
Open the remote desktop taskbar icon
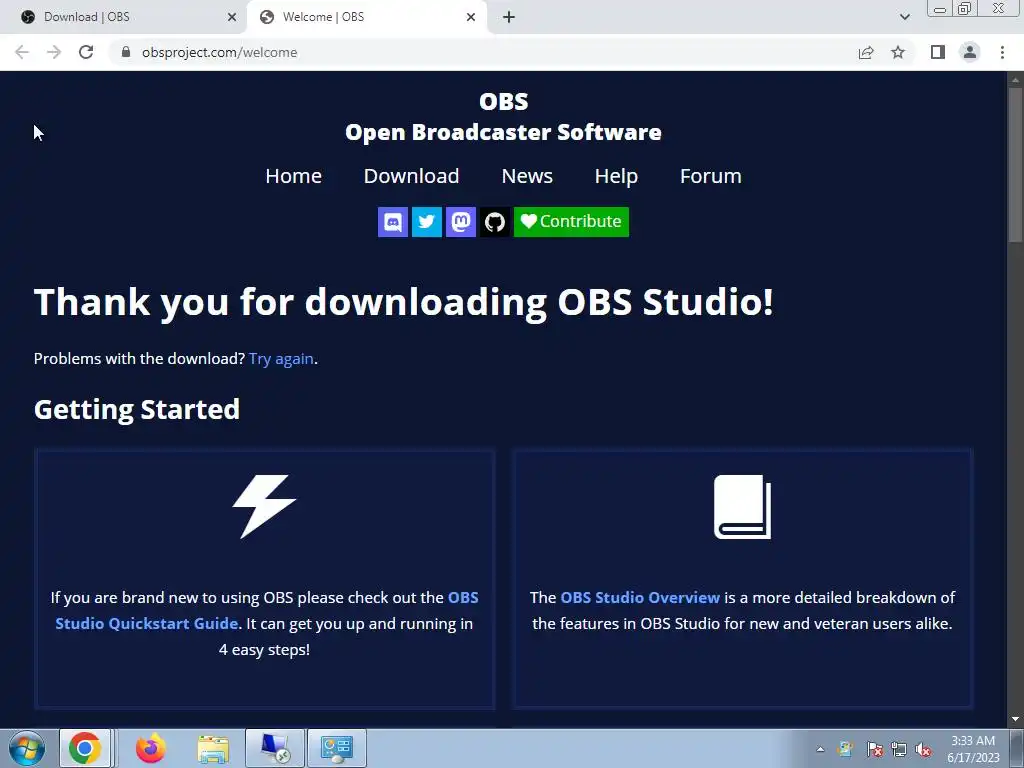[x=275, y=748]
